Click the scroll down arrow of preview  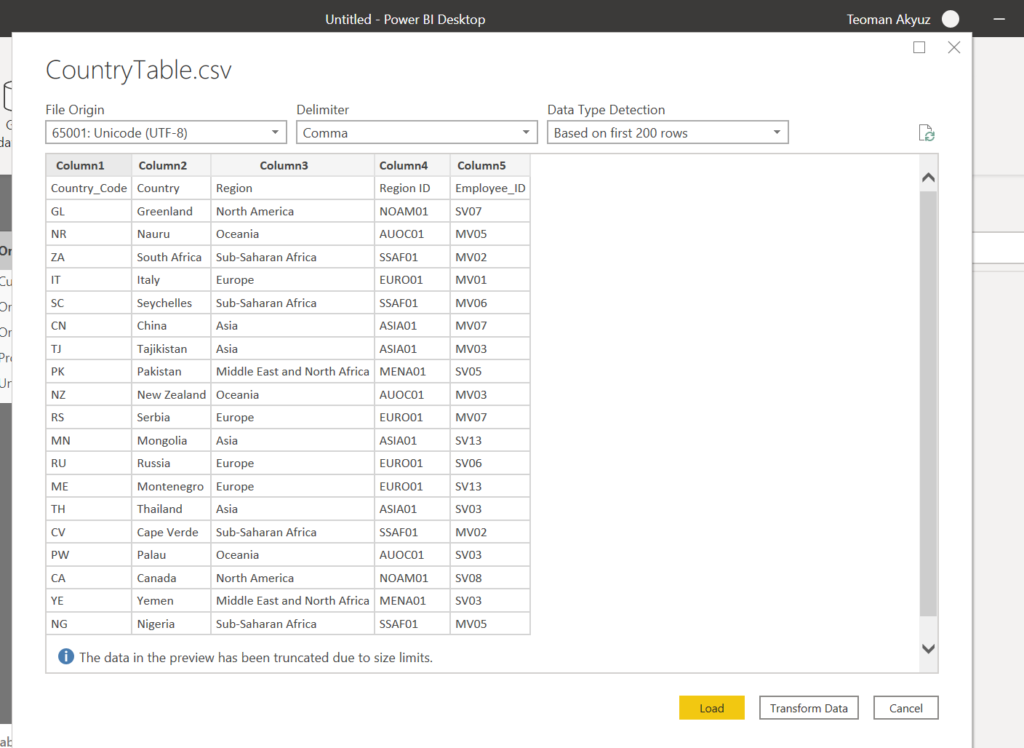[x=927, y=649]
